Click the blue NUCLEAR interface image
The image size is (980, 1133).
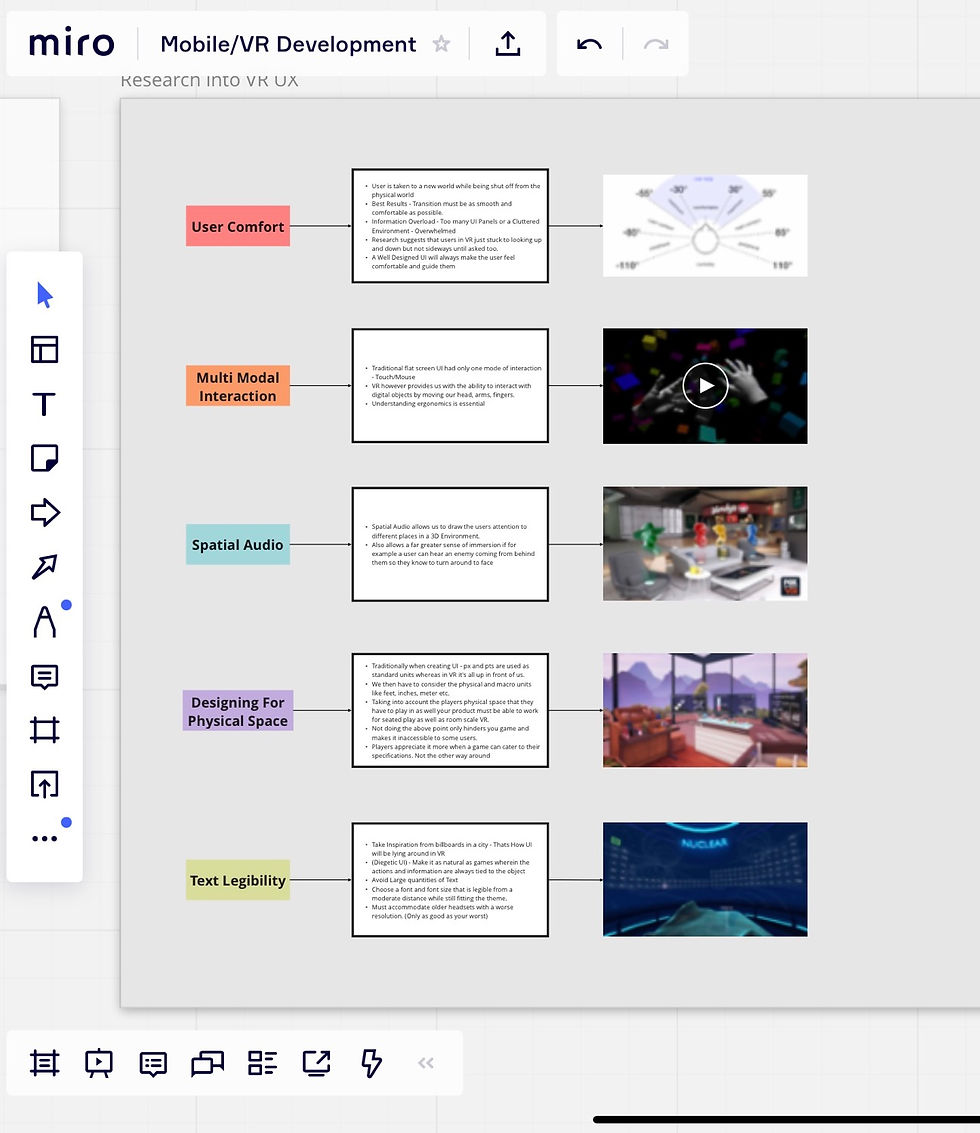tap(705, 879)
